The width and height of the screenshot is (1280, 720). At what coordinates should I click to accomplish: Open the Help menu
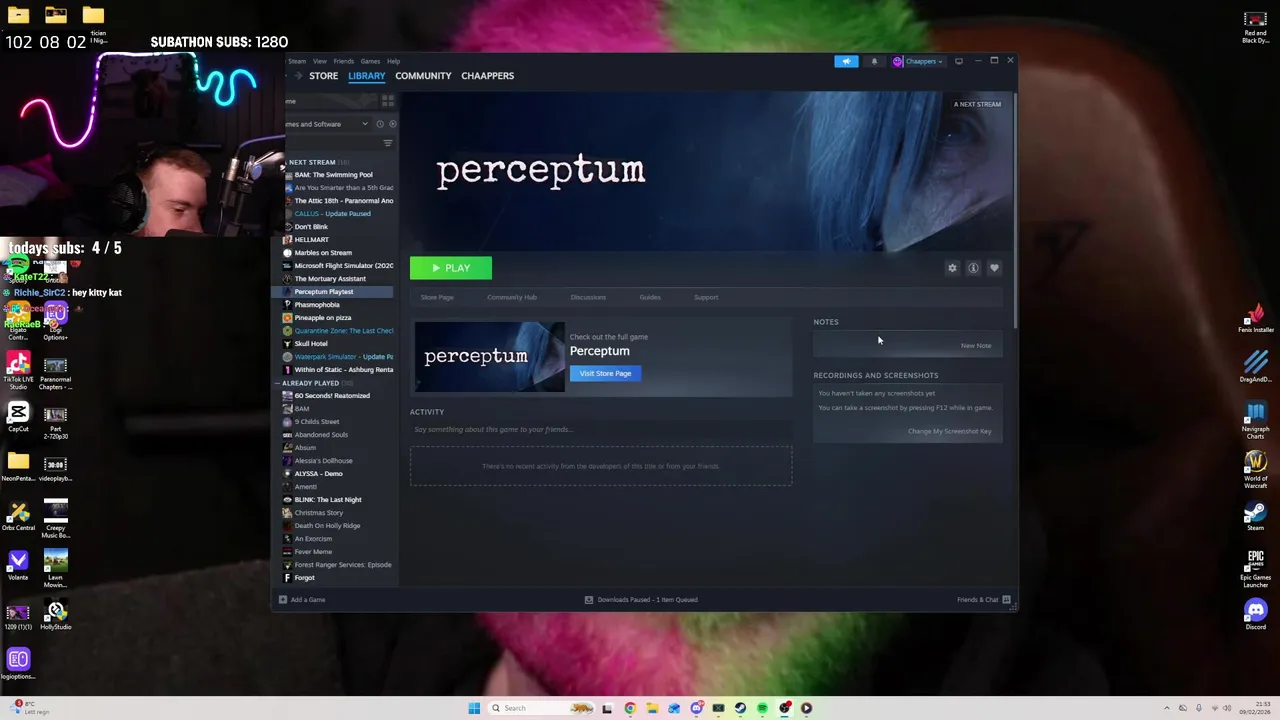click(393, 61)
